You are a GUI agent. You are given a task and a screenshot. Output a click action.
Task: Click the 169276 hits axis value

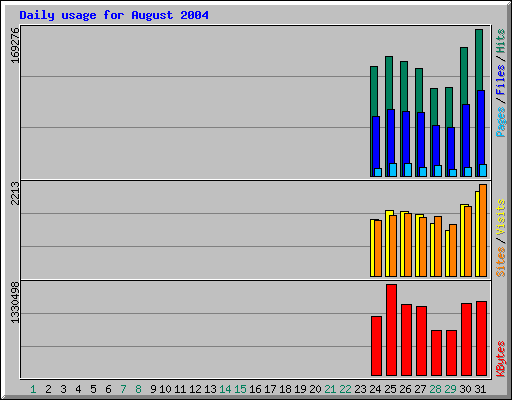(x=15, y=45)
